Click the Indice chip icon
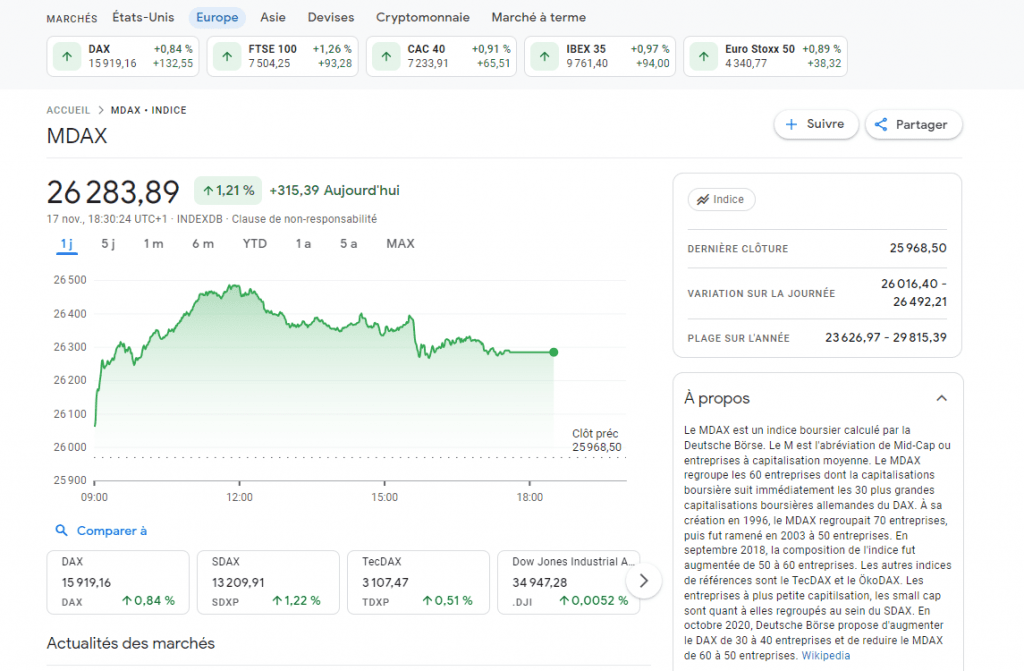1024x671 pixels. click(x=702, y=199)
